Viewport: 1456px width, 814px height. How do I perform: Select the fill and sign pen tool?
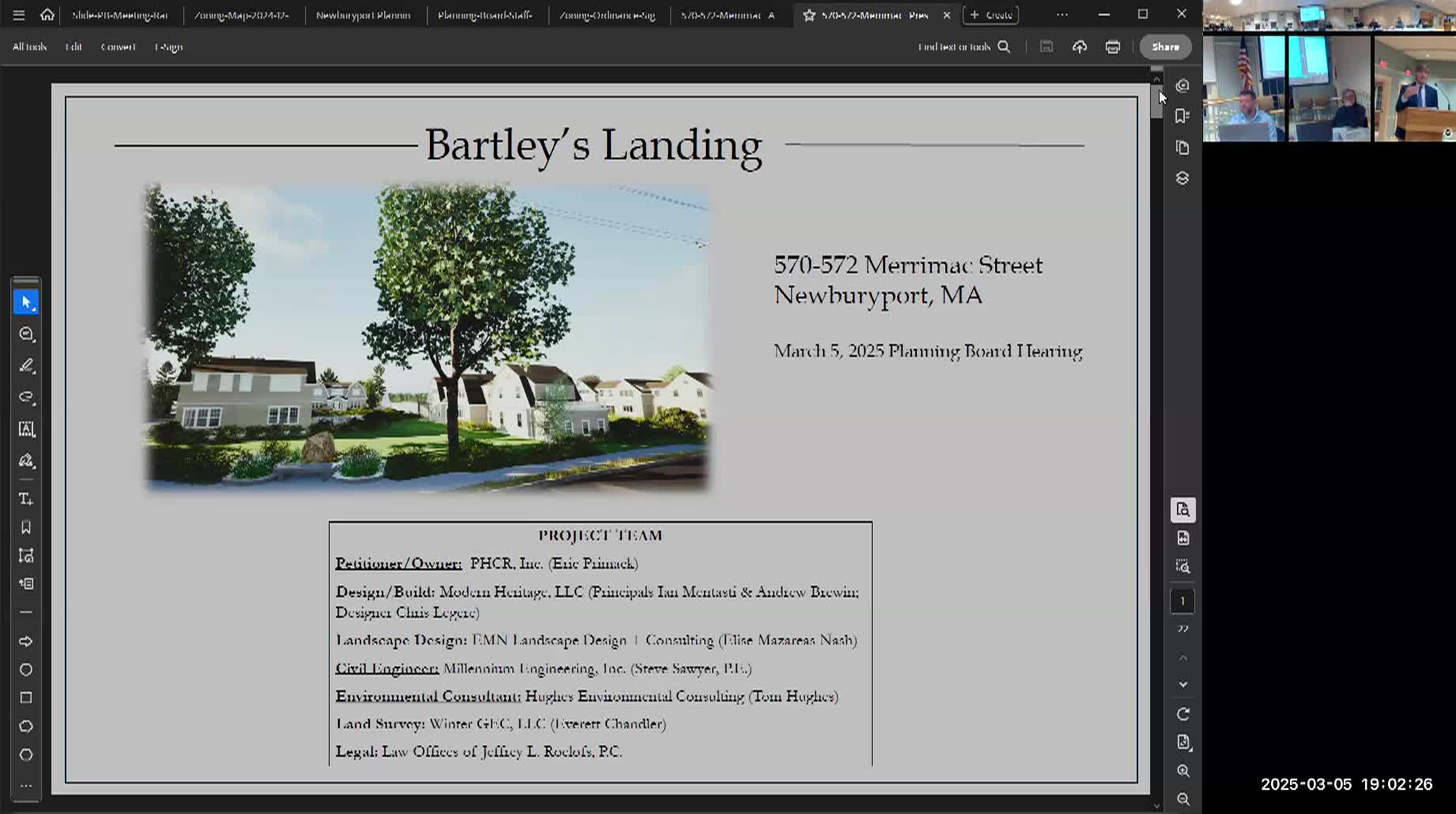click(x=26, y=461)
